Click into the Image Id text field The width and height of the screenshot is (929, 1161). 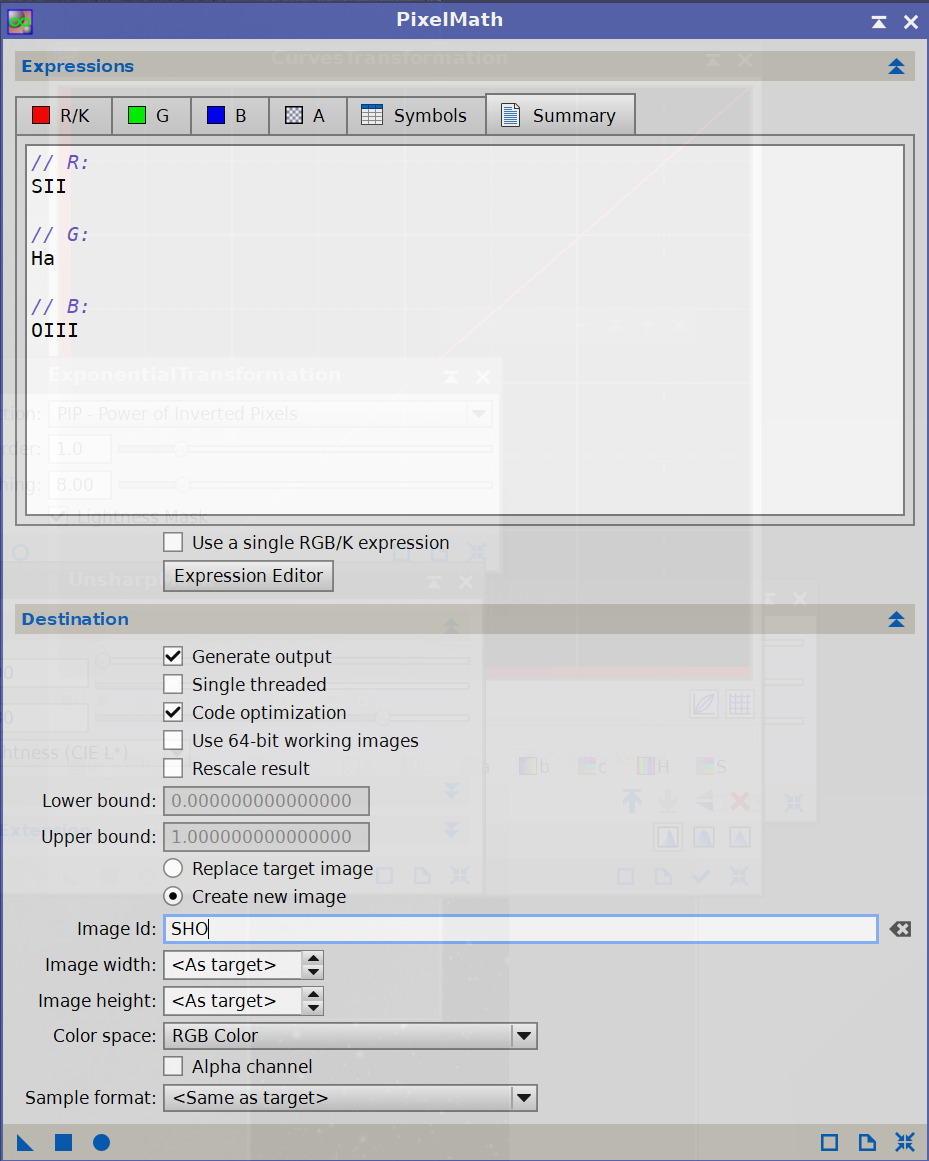pos(520,929)
